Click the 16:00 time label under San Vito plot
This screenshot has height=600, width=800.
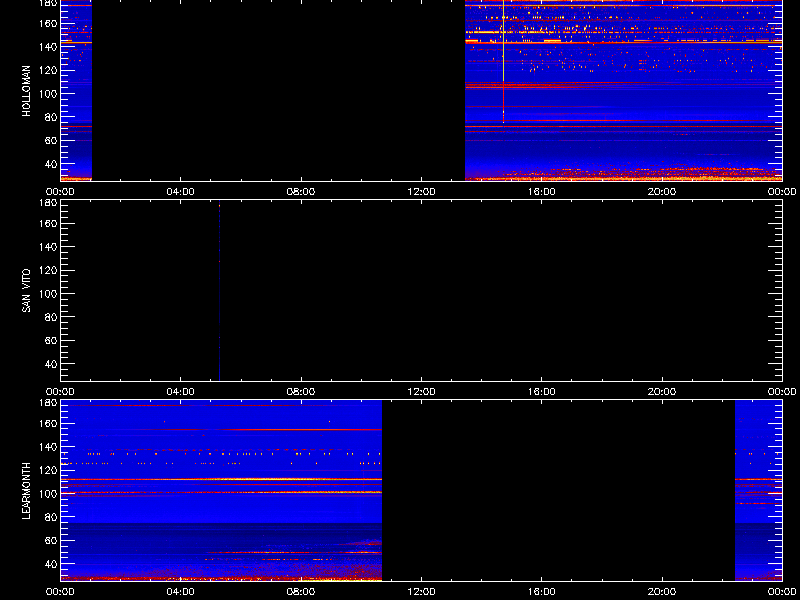click(542, 392)
